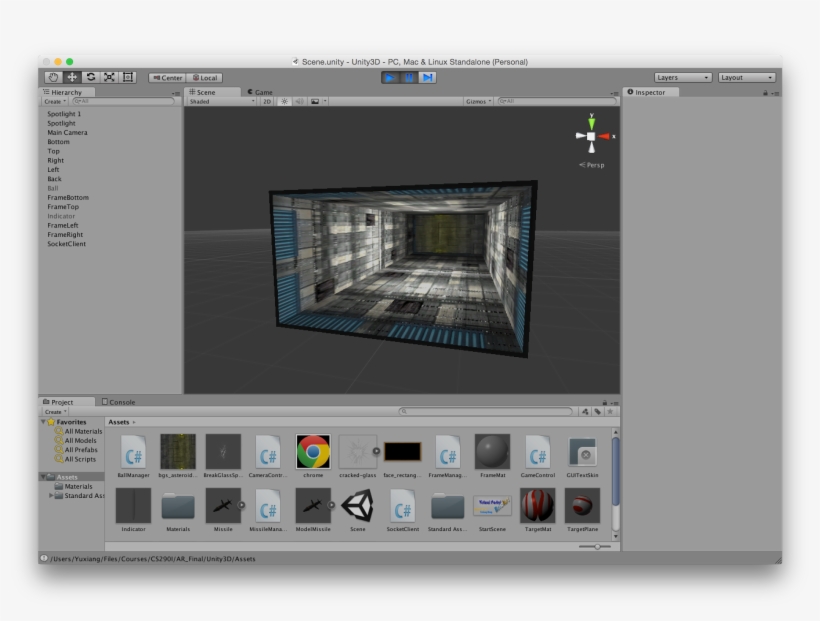Screen dimensions: 820x621
Task: Select the chrome asset thumbnail
Action: click(313, 452)
